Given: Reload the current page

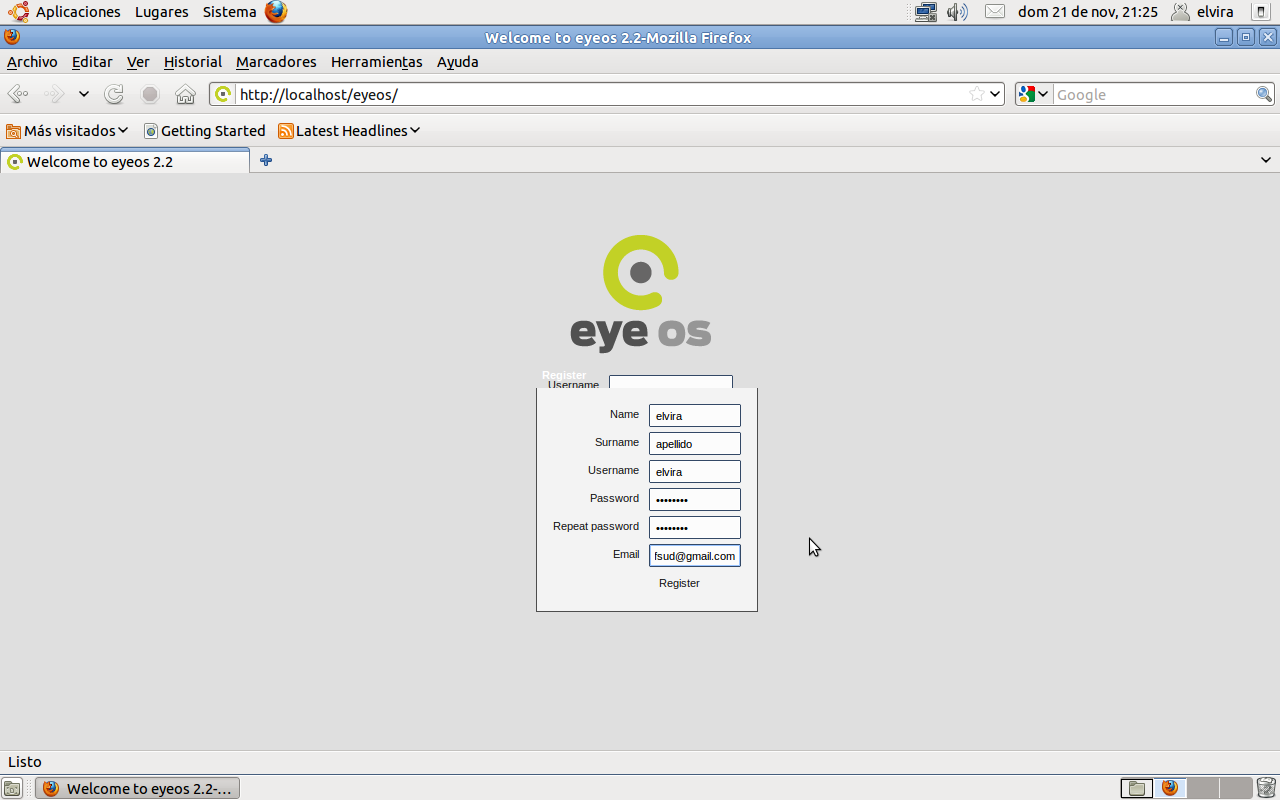Looking at the screenshot, I should click(115, 94).
